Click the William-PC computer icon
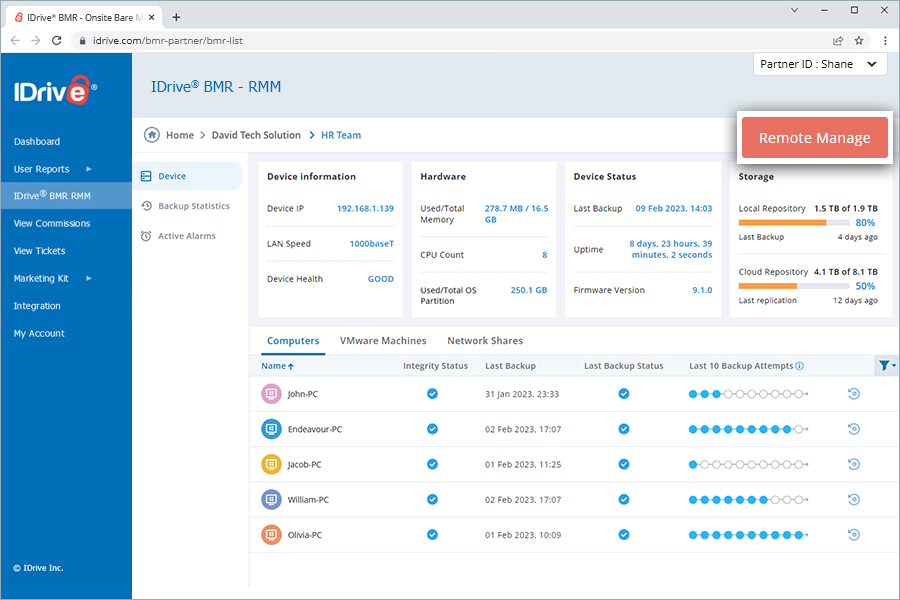 pyautogui.click(x=271, y=500)
